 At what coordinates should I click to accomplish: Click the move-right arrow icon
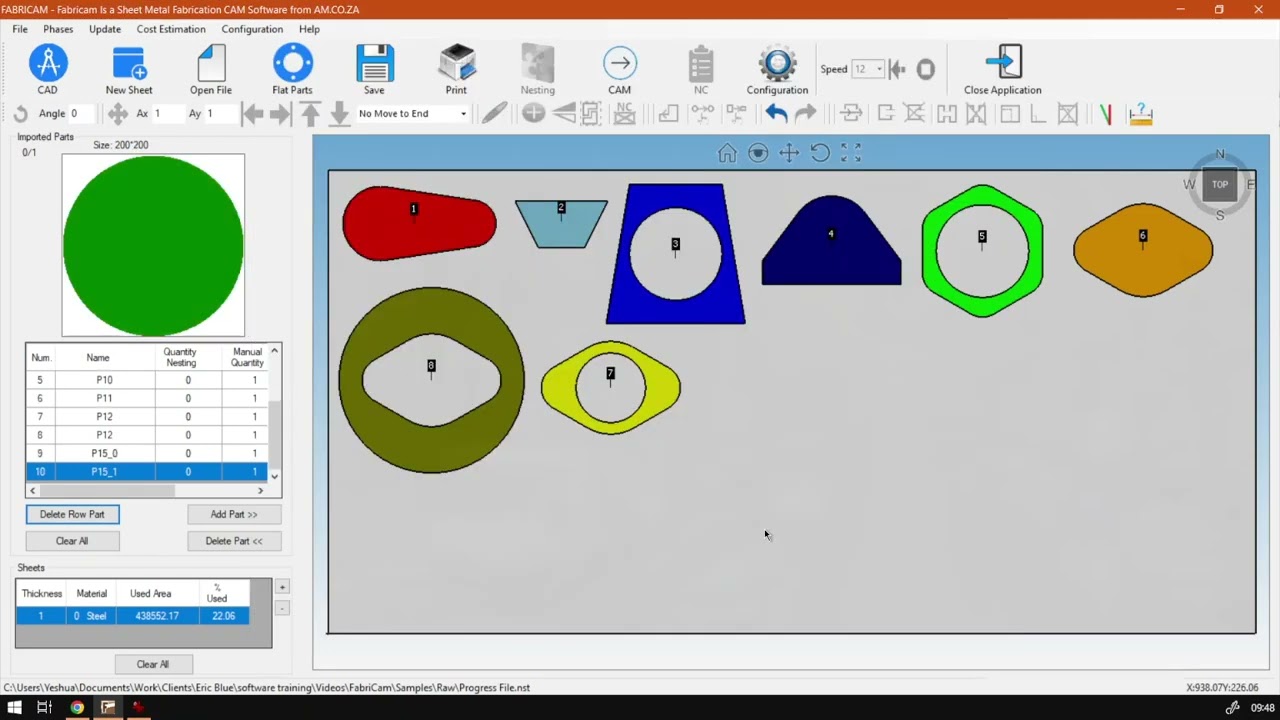[281, 114]
